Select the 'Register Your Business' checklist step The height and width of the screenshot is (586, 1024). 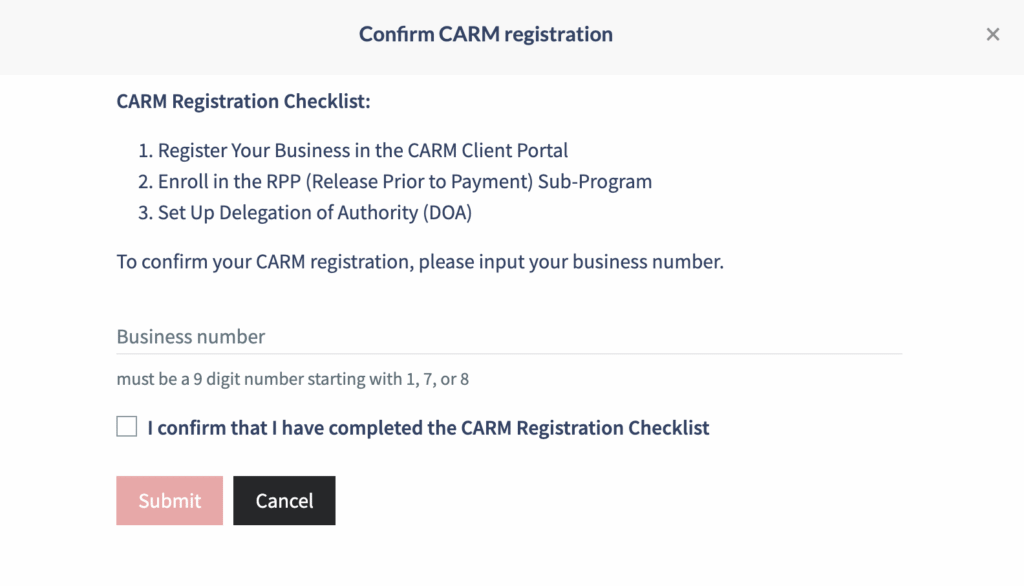coord(362,151)
